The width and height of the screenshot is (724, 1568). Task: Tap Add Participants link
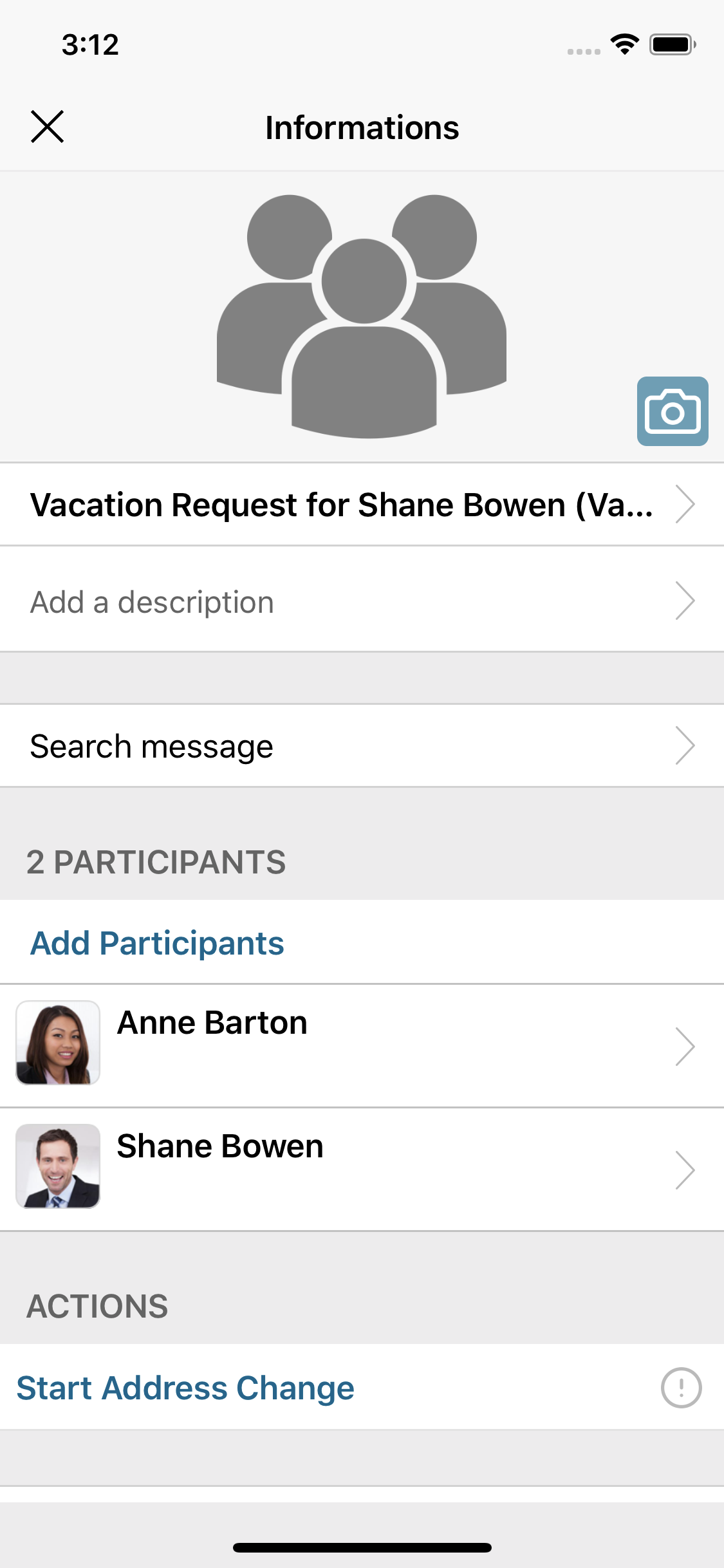click(157, 944)
